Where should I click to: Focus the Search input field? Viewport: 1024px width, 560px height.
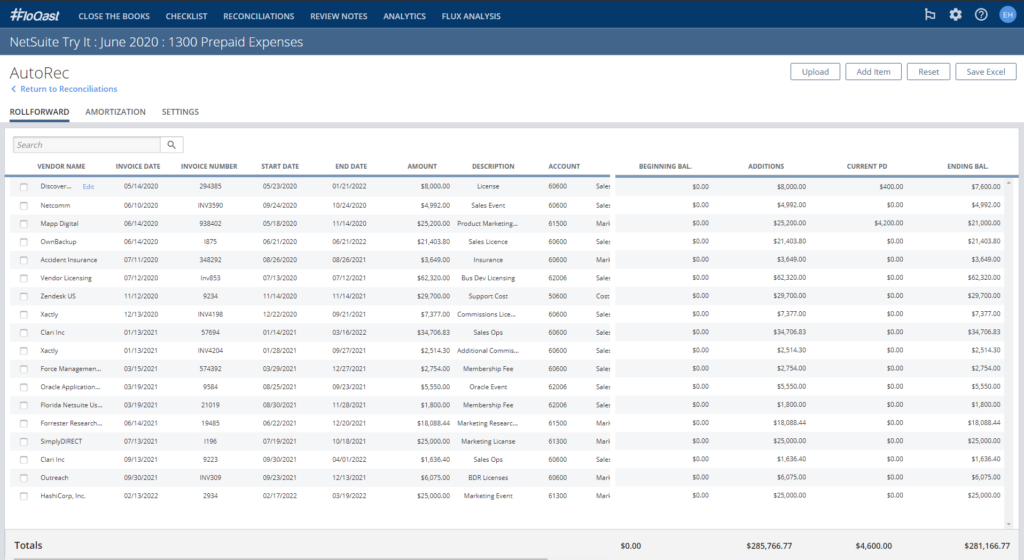tap(87, 145)
